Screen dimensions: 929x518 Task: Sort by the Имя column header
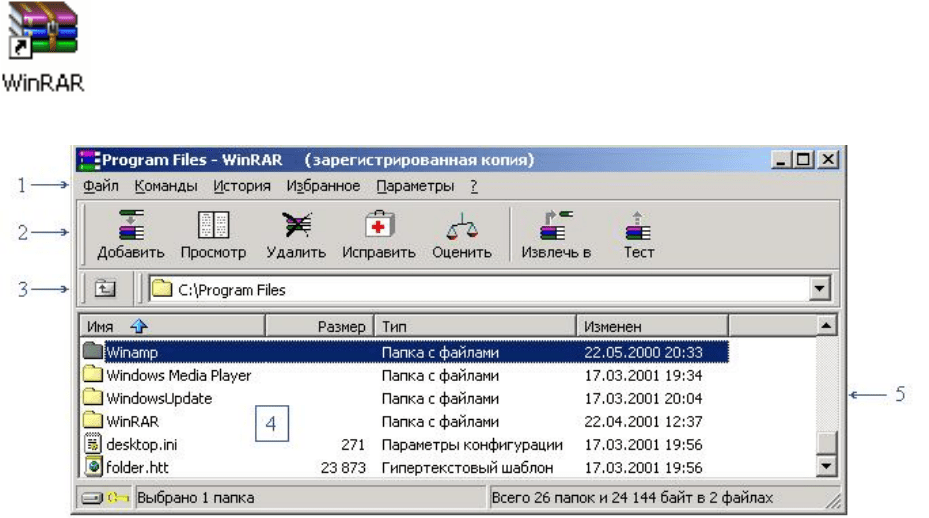172,326
